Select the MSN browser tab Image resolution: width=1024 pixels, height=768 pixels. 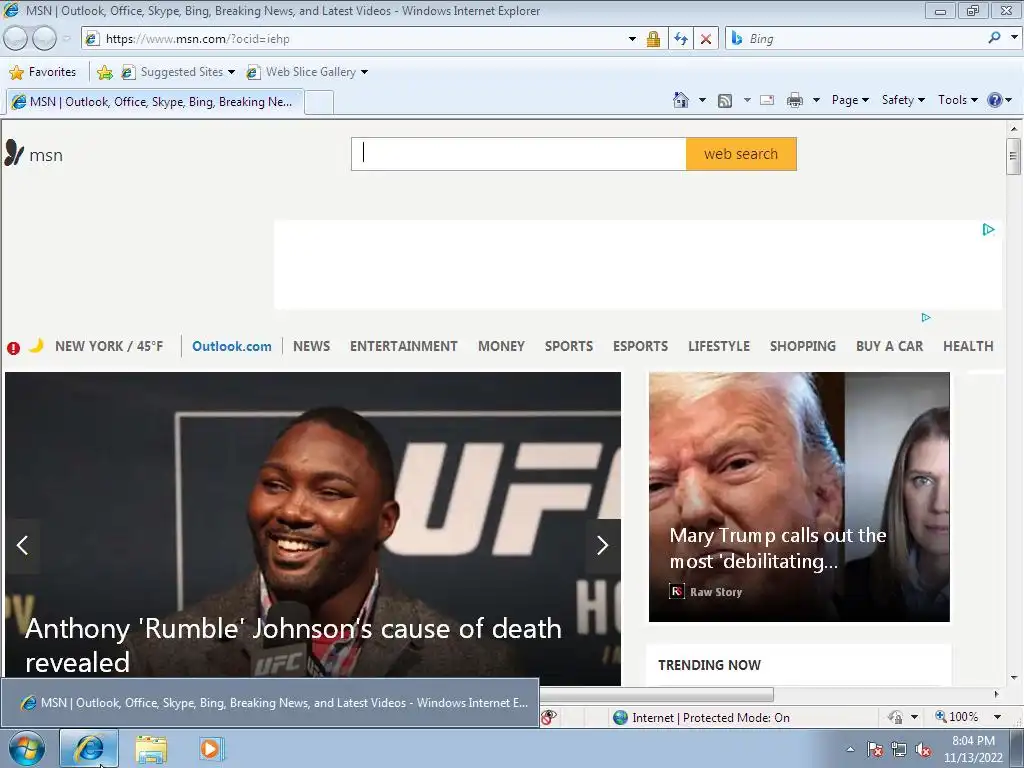click(x=155, y=102)
